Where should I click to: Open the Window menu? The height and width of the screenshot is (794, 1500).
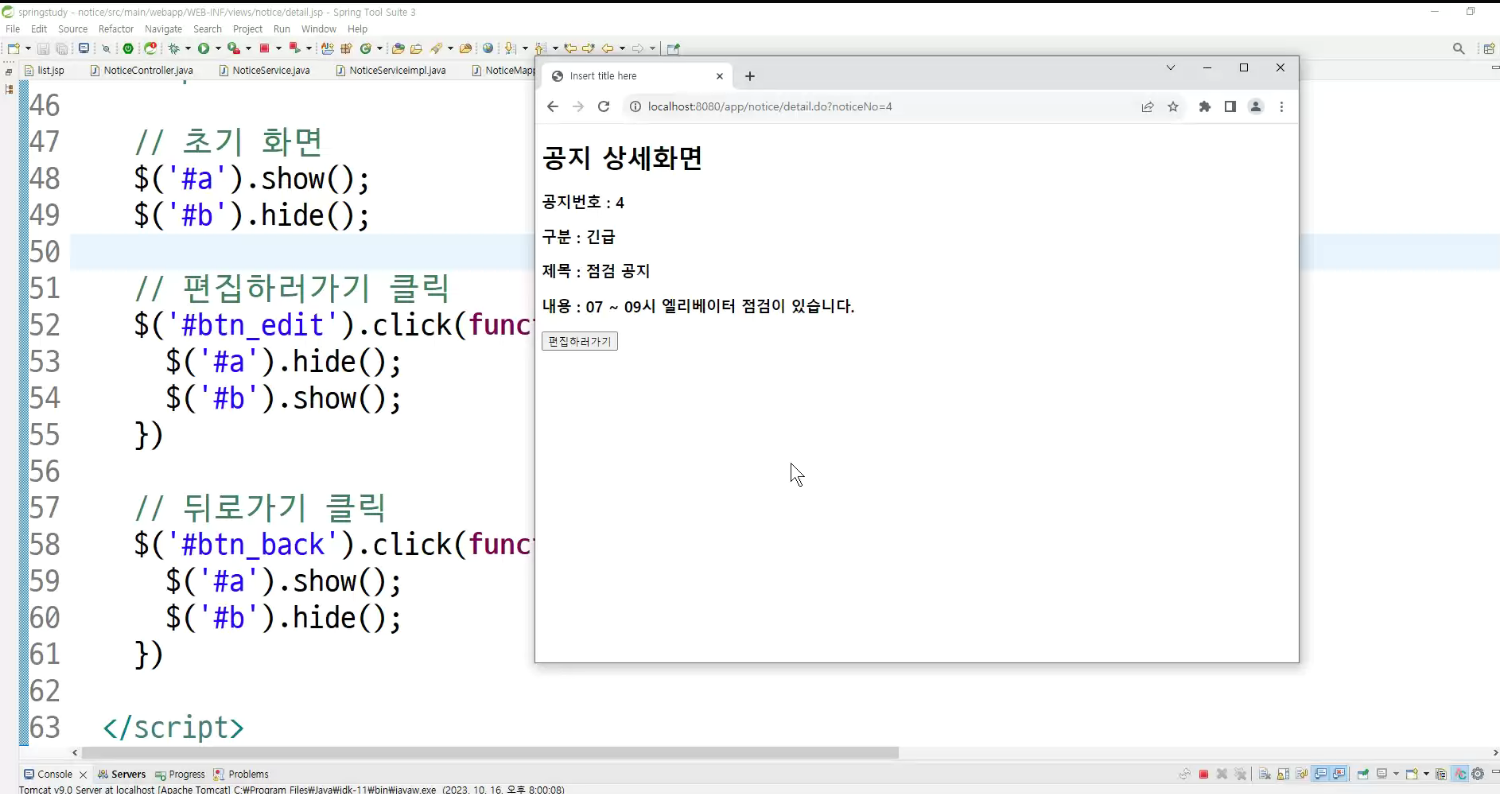319,29
